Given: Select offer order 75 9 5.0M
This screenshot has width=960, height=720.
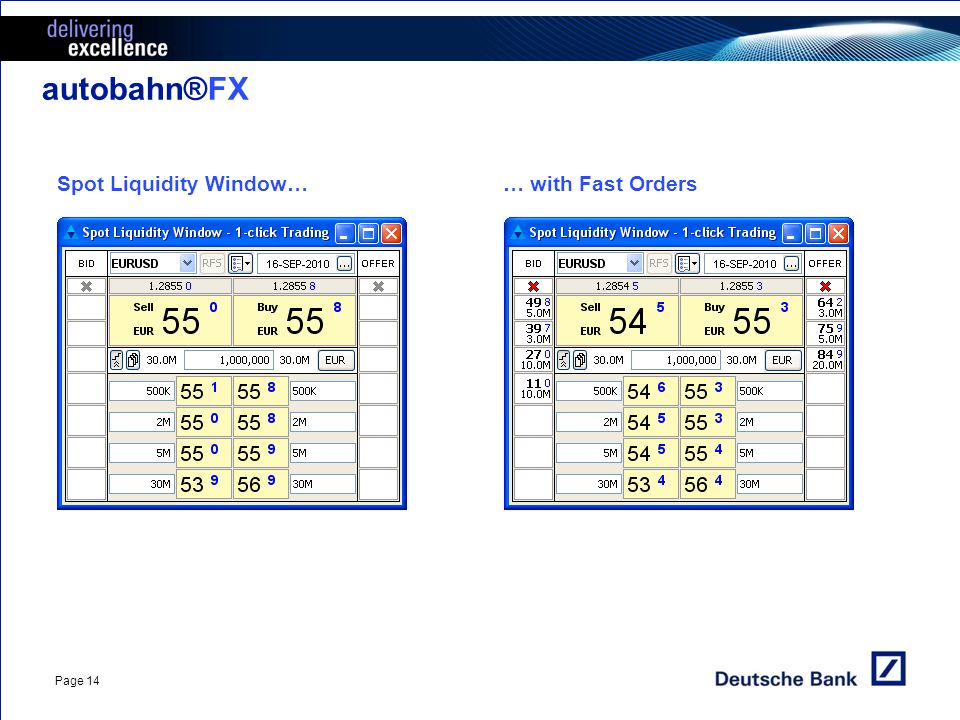Looking at the screenshot, I should [x=826, y=333].
